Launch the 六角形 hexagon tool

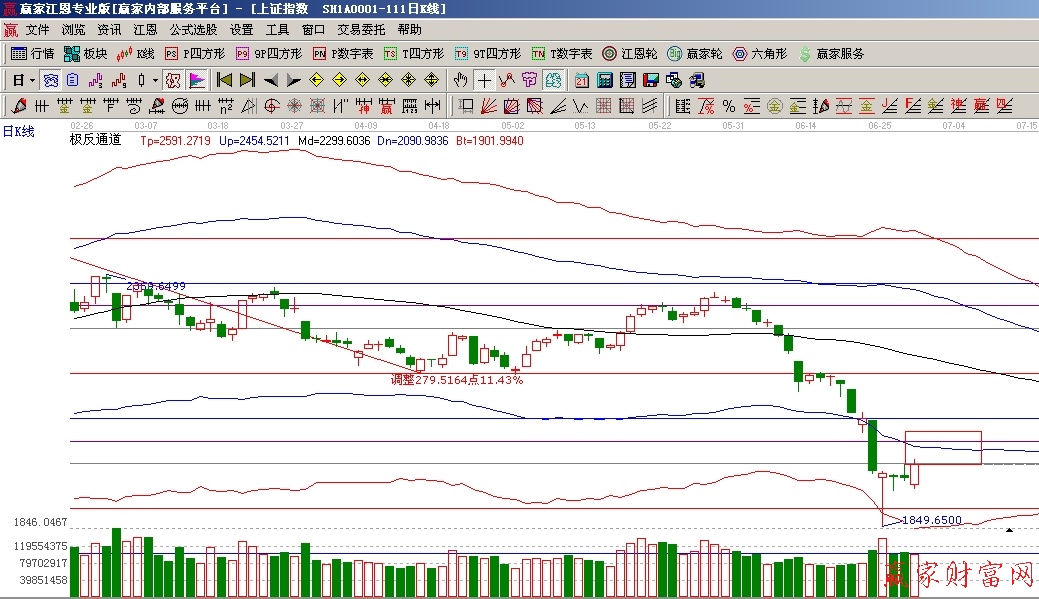click(760, 54)
